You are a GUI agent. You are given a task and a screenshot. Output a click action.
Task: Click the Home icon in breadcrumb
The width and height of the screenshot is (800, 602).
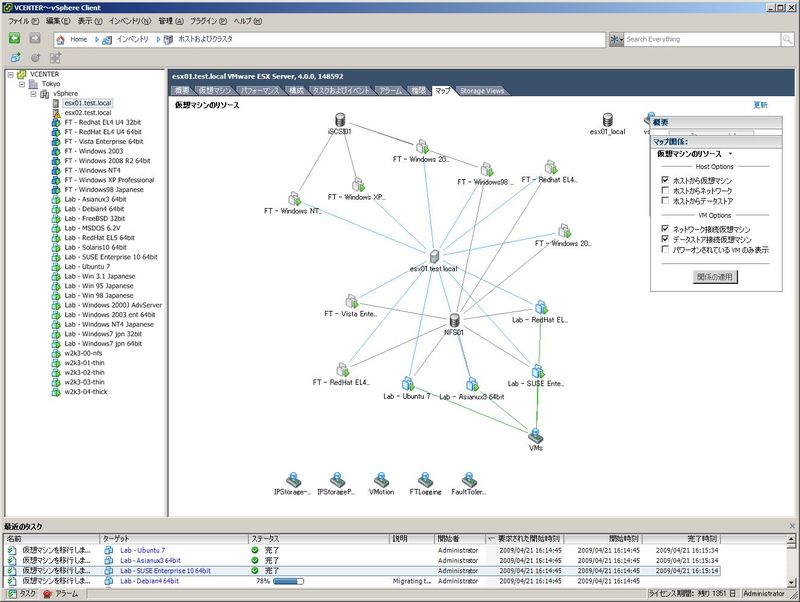61,39
